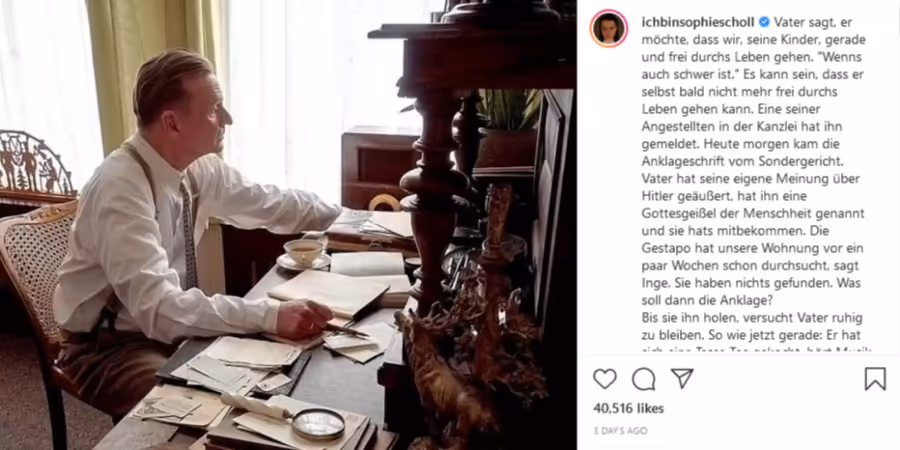This screenshot has width=900, height=450.
Task: Reveal the cut-off last caption line
Action: (x=757, y=349)
